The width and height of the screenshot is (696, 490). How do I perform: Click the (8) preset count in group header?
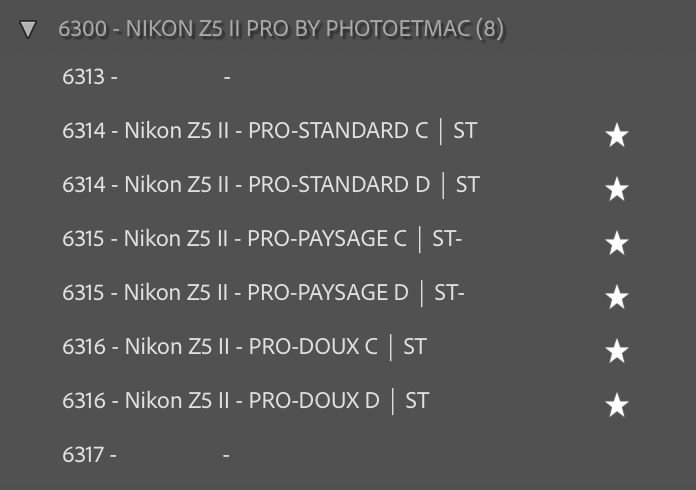pyautogui.click(x=490, y=29)
